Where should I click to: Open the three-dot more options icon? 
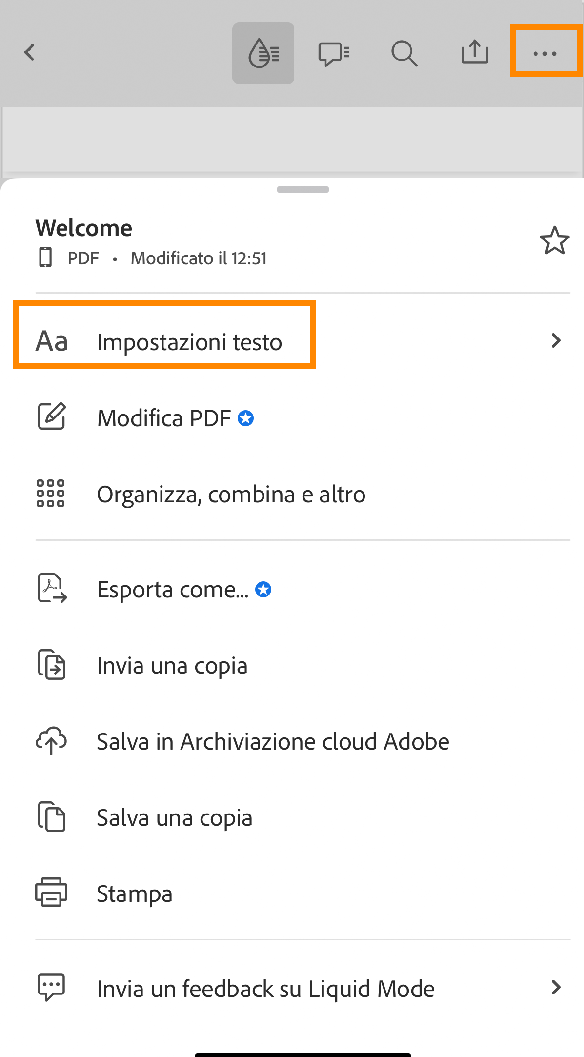pos(545,52)
